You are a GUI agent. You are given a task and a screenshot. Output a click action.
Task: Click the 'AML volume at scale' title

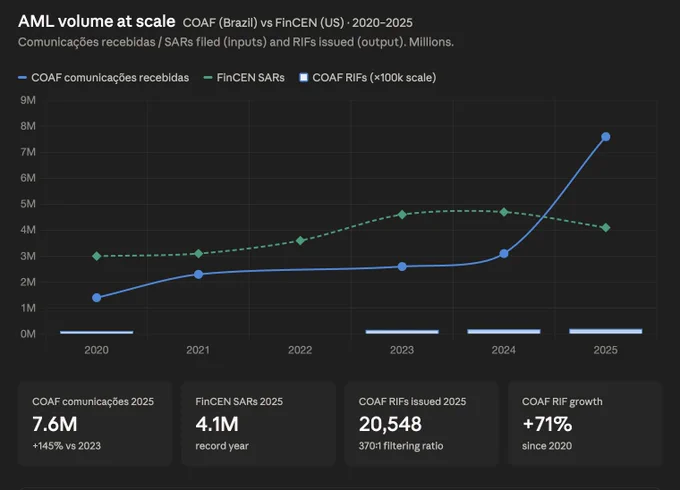(x=97, y=21)
